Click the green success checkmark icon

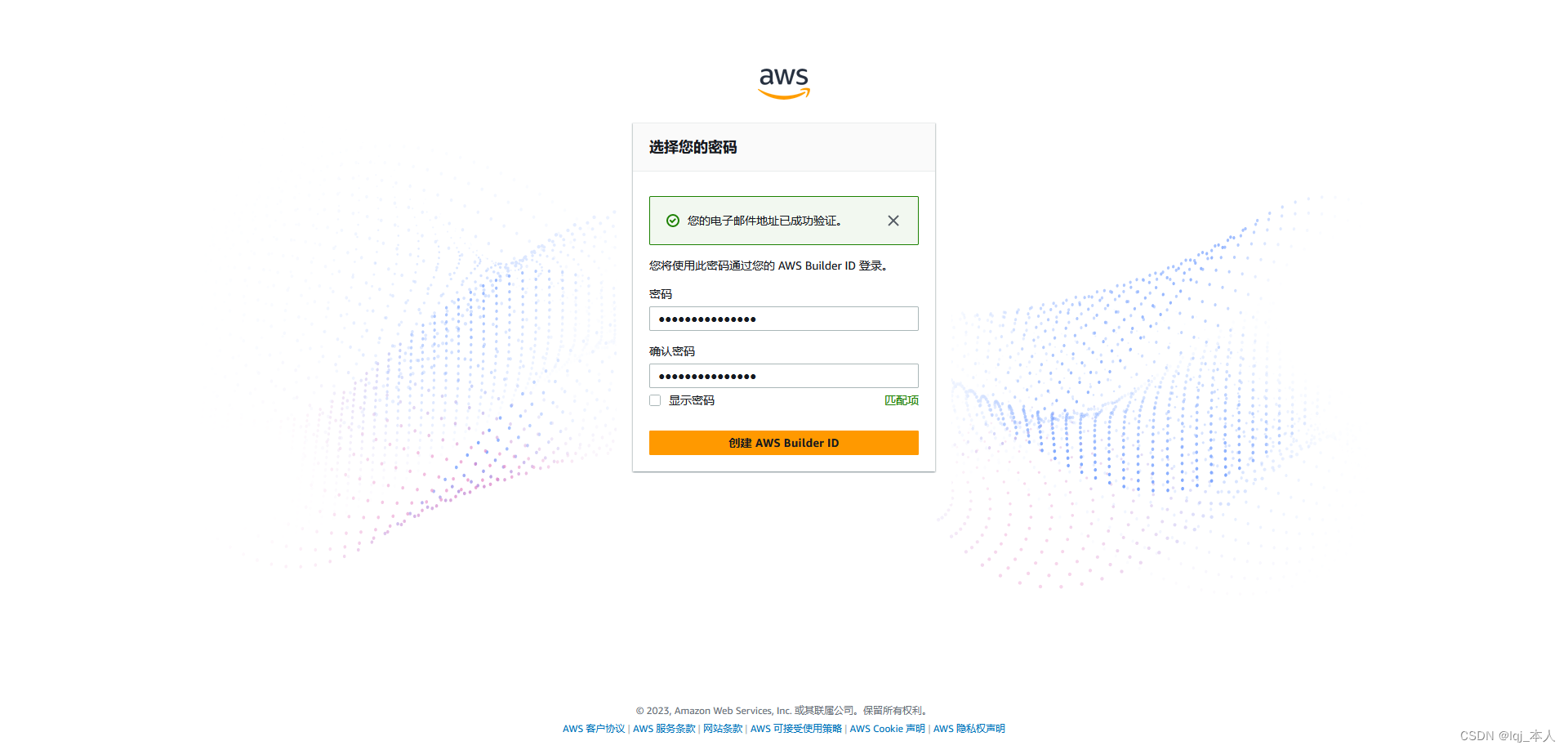673,221
